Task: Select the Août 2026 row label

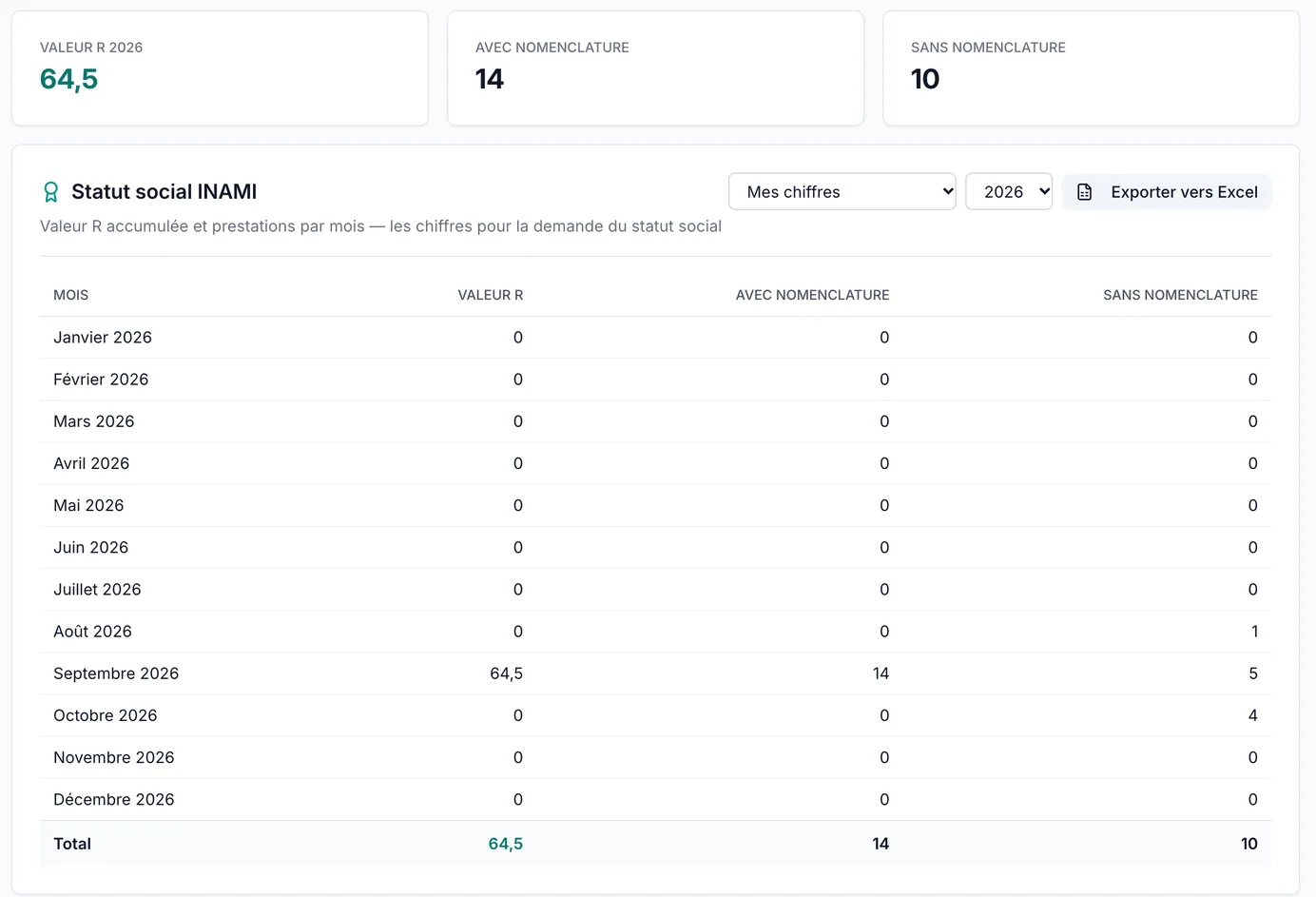Action: (x=92, y=632)
